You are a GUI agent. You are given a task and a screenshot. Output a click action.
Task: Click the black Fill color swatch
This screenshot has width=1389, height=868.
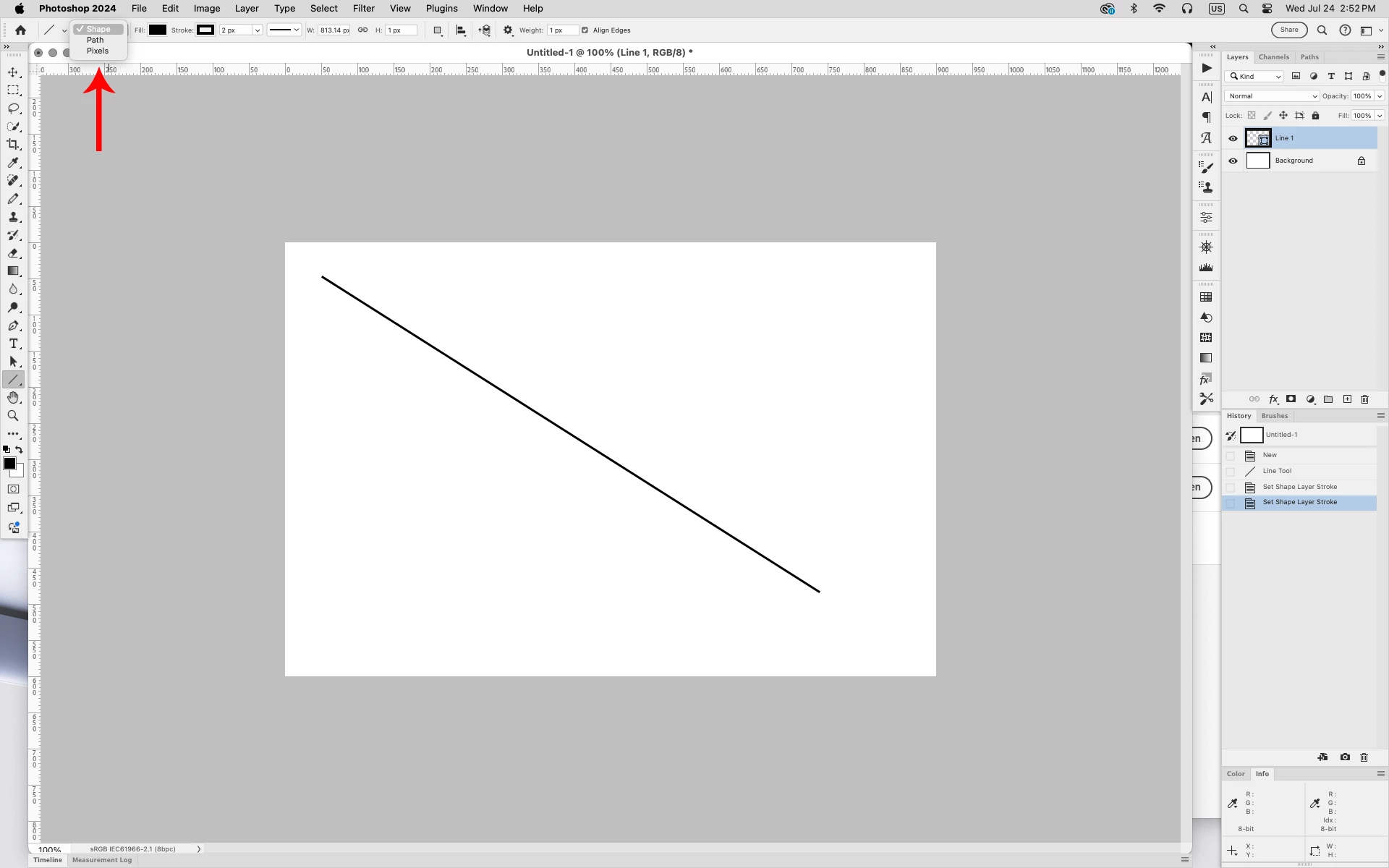pos(158,30)
